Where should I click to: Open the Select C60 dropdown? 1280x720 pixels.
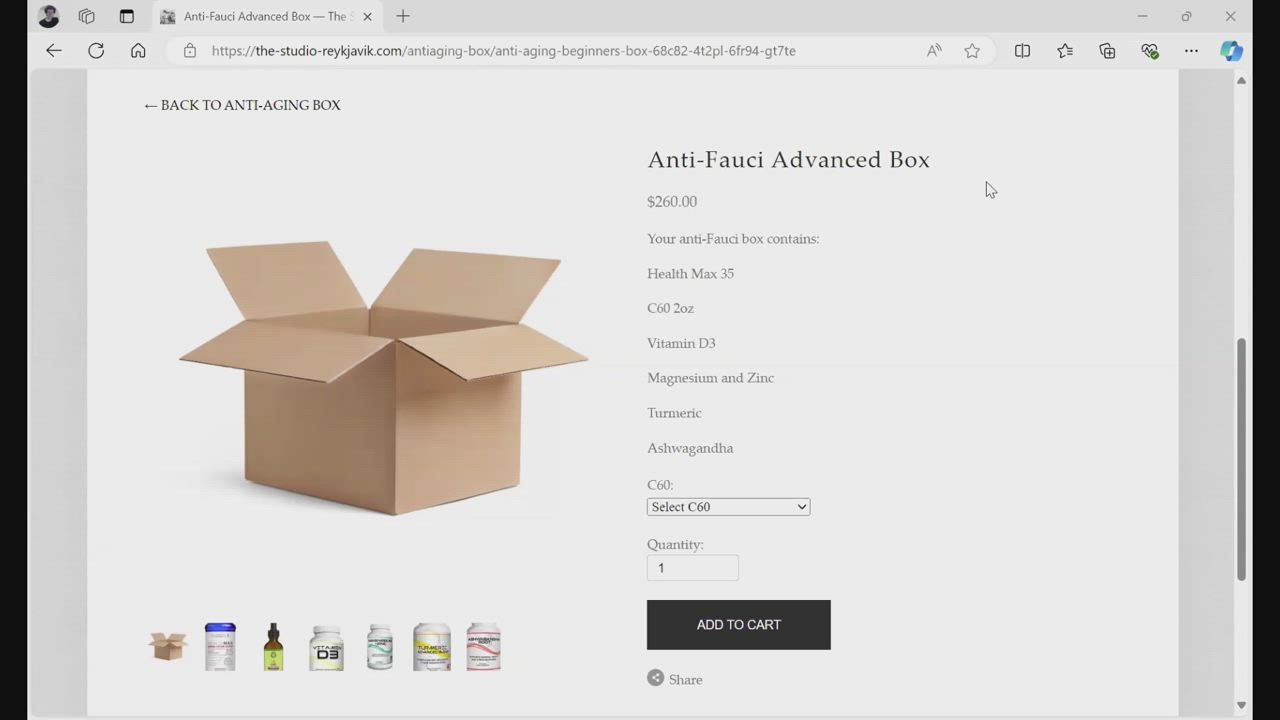tap(728, 507)
